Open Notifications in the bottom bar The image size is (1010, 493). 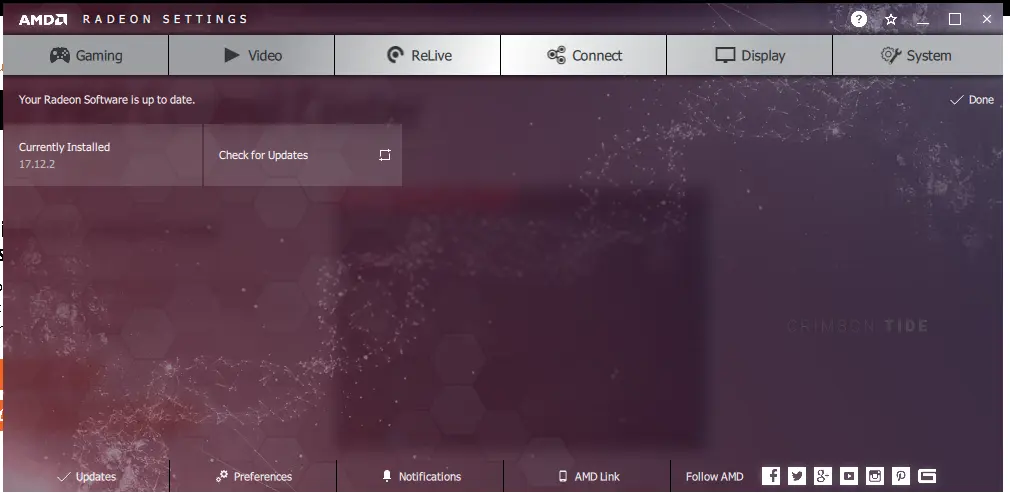click(421, 477)
